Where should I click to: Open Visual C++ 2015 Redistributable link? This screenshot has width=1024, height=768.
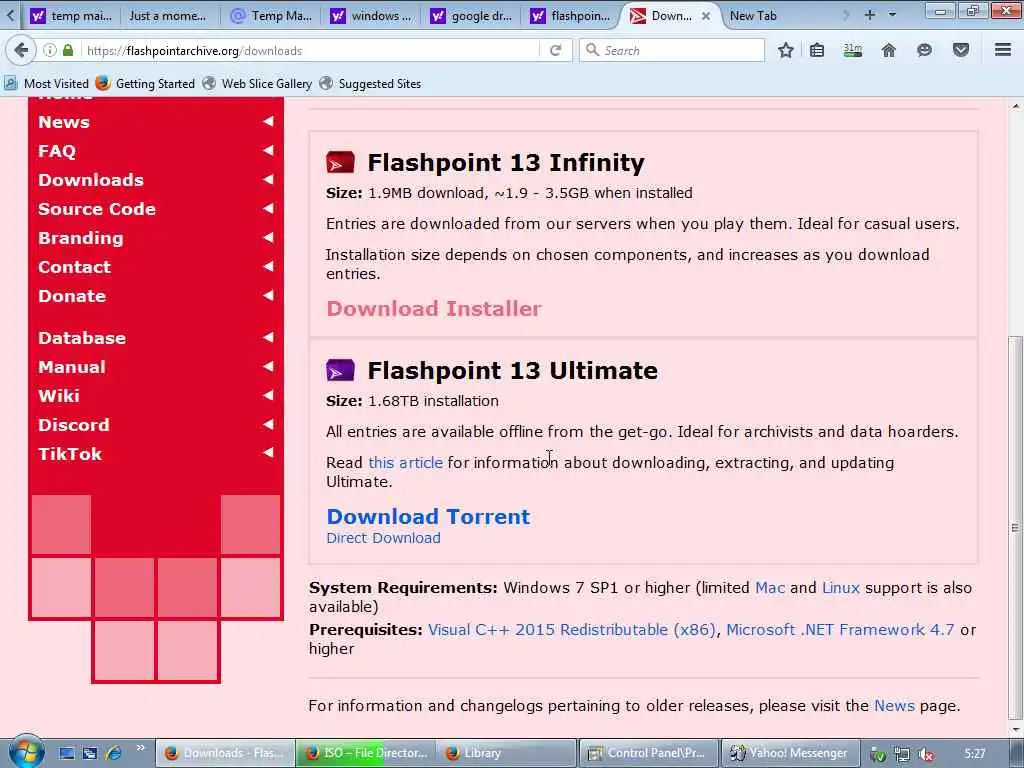coord(572,630)
